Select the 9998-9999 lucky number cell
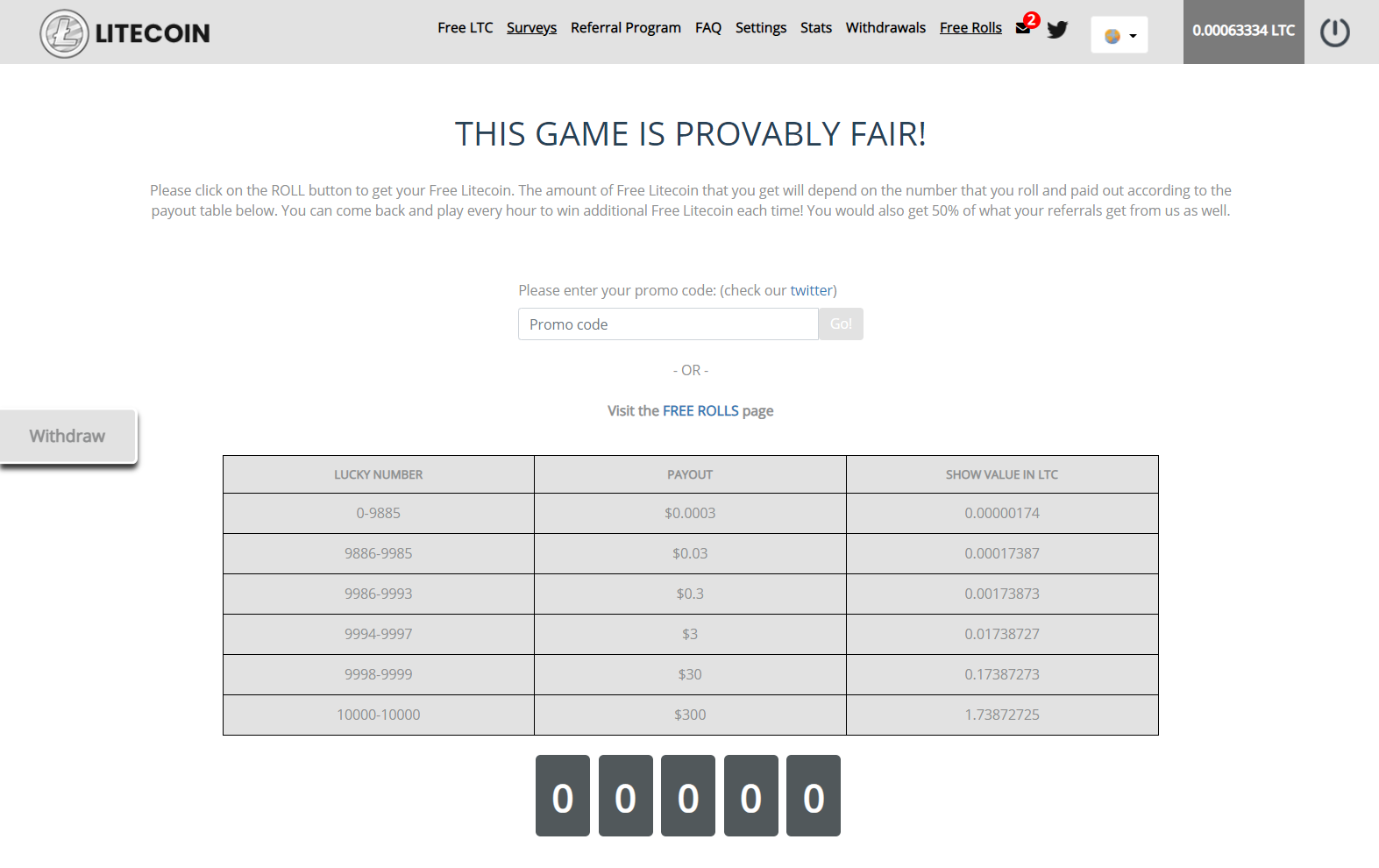1379x868 pixels. coord(379,674)
